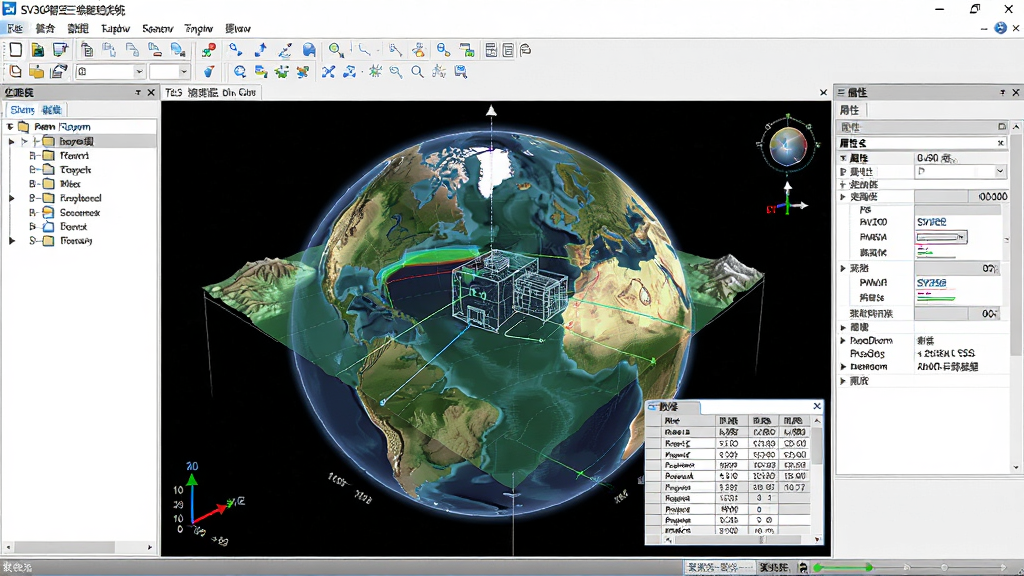Open the blue globe help icon beside the menu bar
Screen dimensions: 1024x576
[1000, 28]
